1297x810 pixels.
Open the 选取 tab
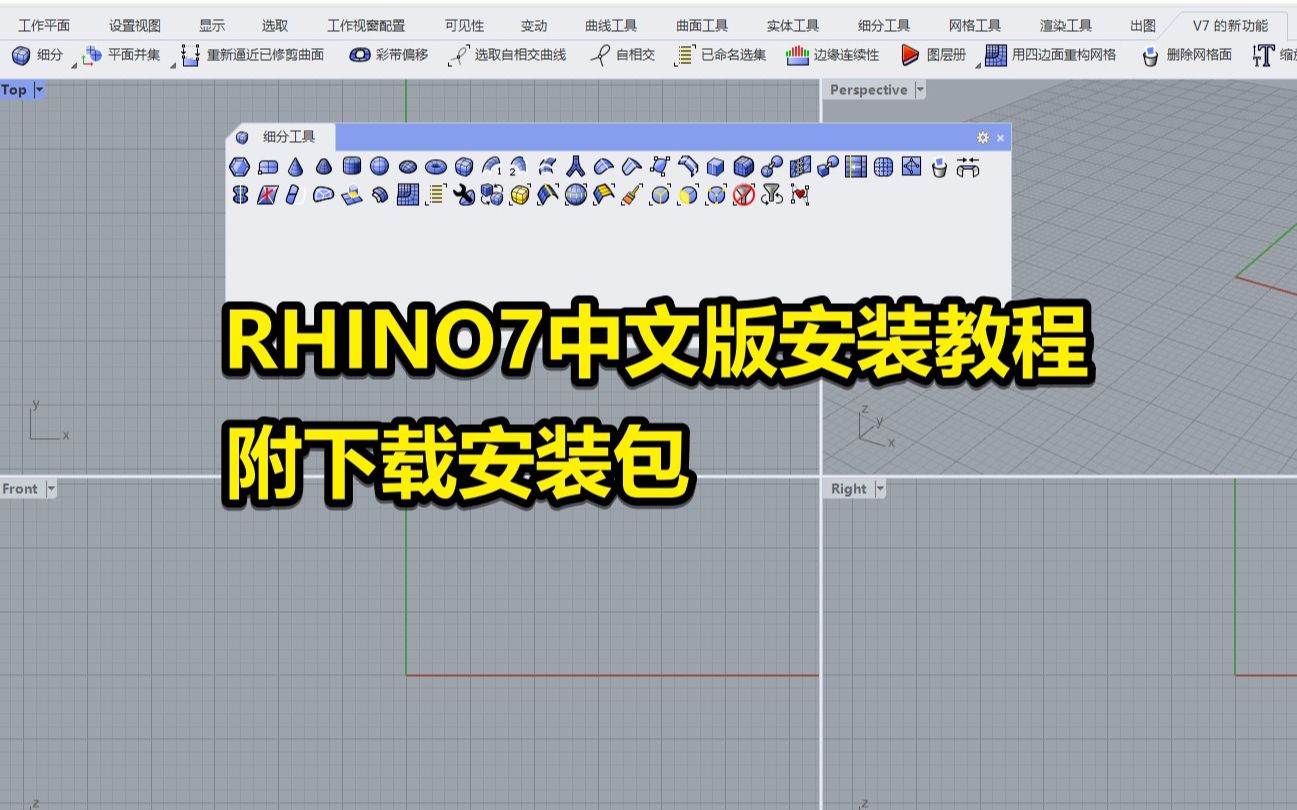(275, 26)
